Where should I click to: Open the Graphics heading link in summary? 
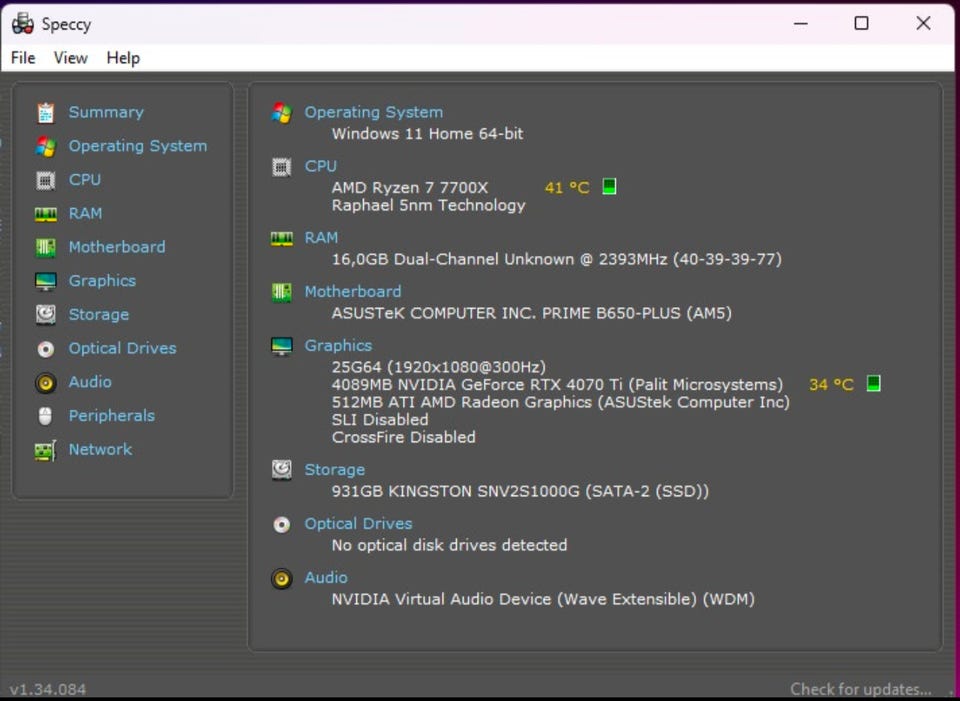(x=339, y=346)
